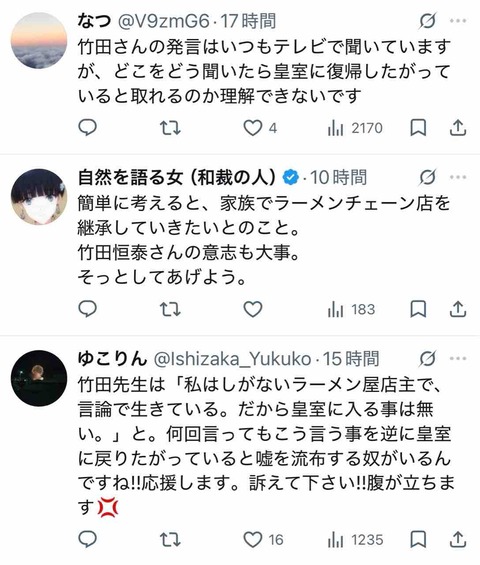Viewport: 480px width, 565px height.
Task: Like ゆこりん's tweet with 16 likes
Action: (263, 540)
